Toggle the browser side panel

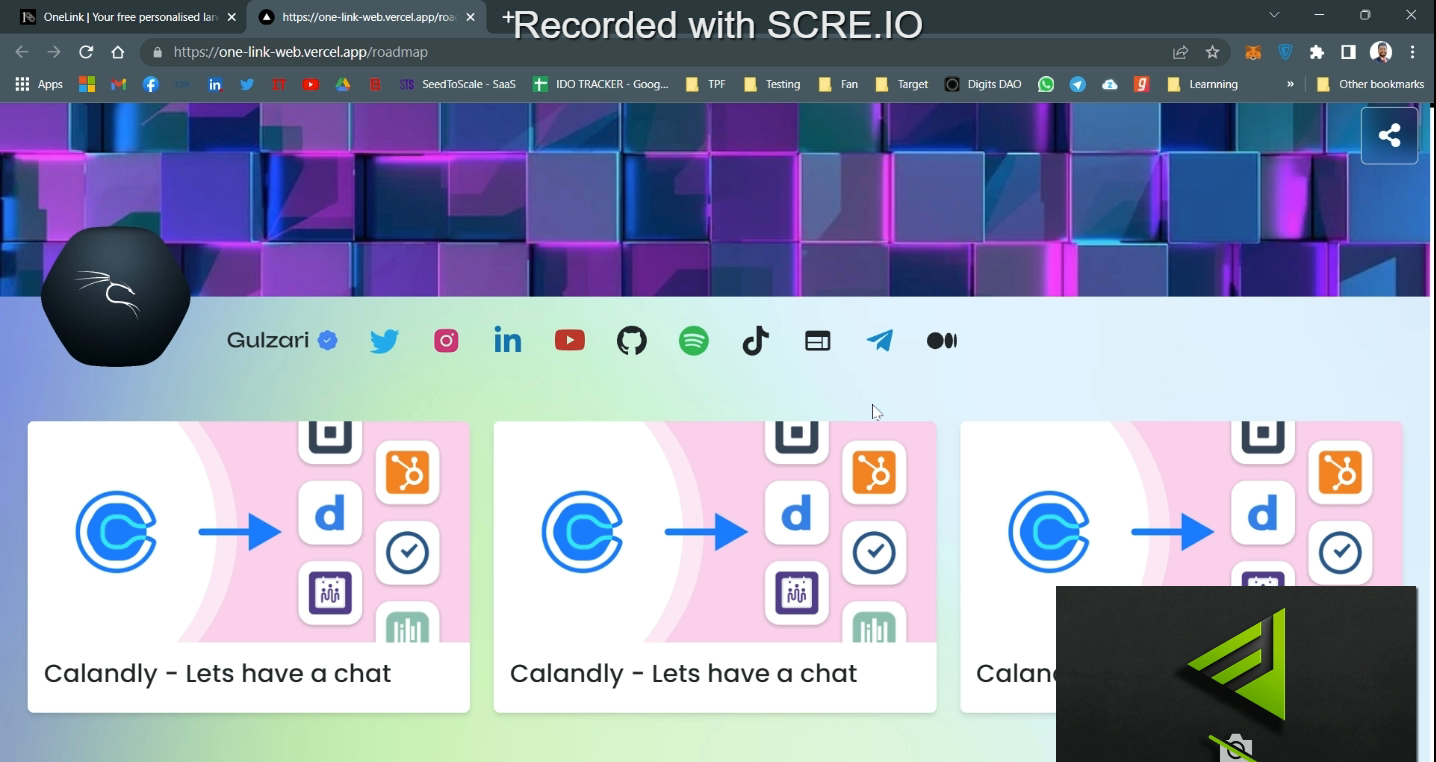pyautogui.click(x=1348, y=52)
